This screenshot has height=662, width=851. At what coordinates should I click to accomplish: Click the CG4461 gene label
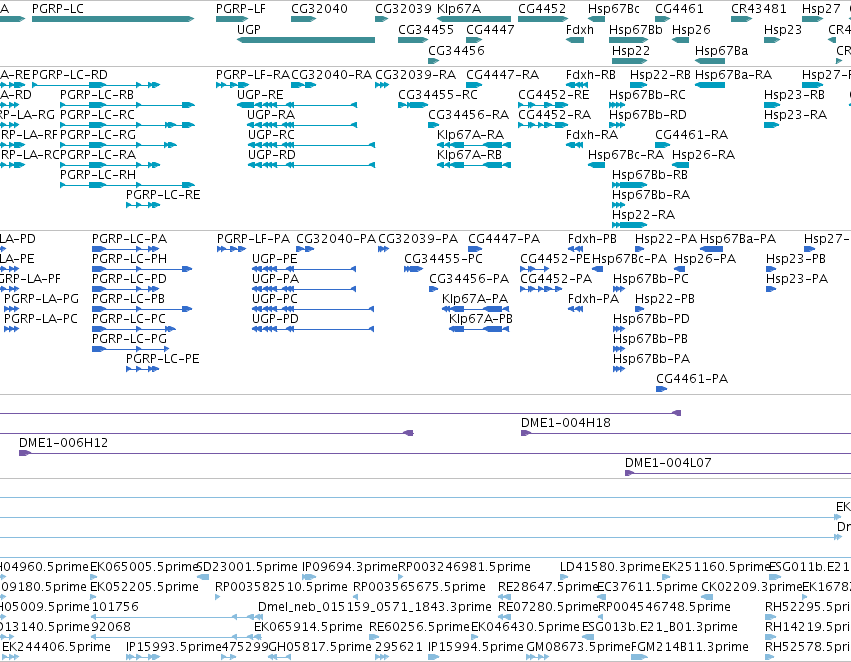coord(679,9)
